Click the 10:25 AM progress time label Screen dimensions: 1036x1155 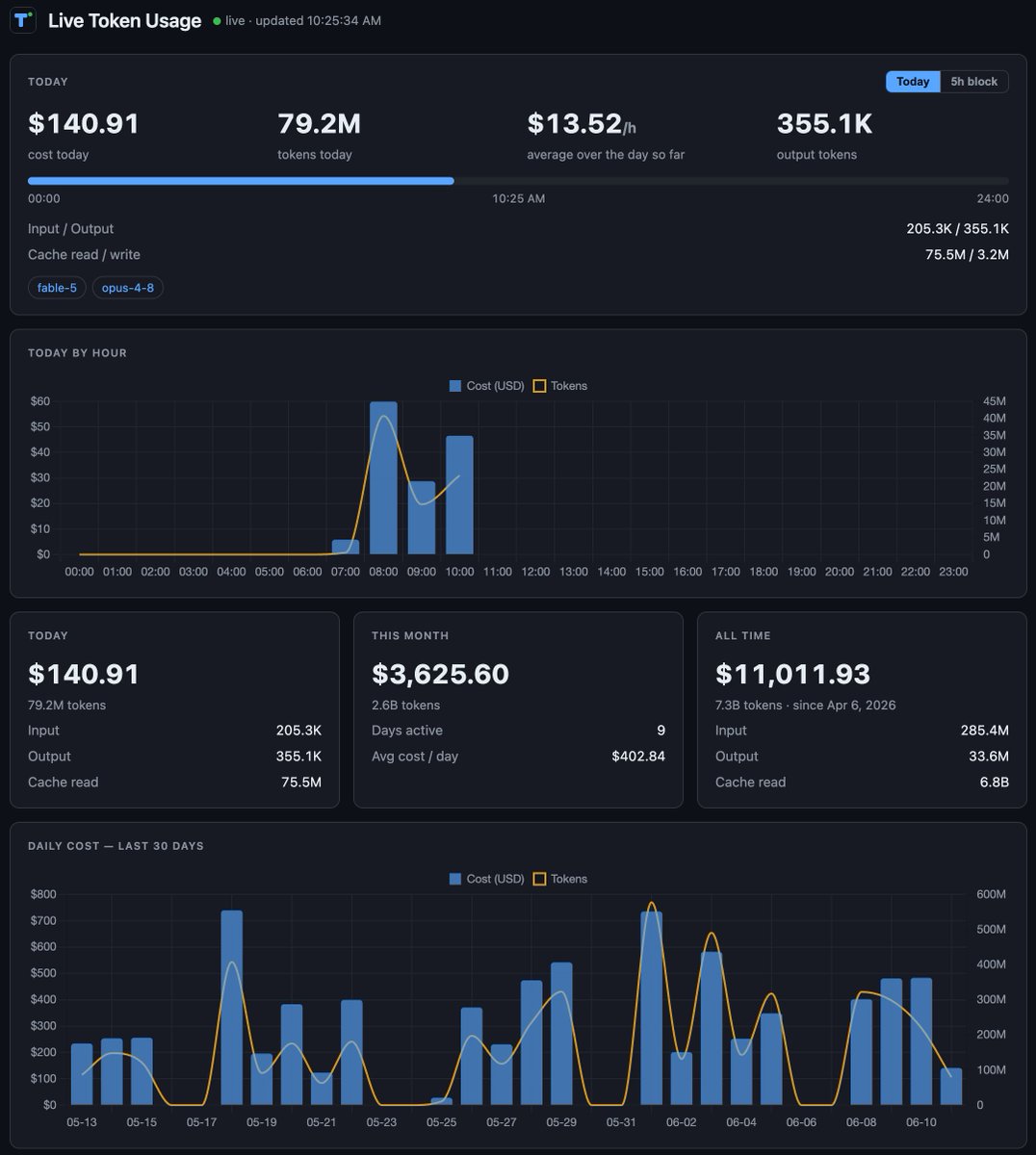tap(519, 199)
